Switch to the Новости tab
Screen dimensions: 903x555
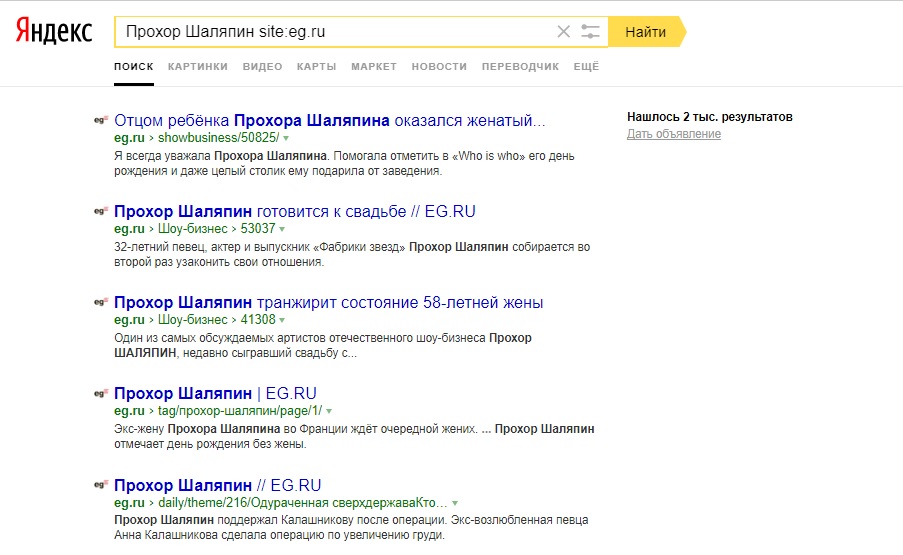(x=439, y=66)
